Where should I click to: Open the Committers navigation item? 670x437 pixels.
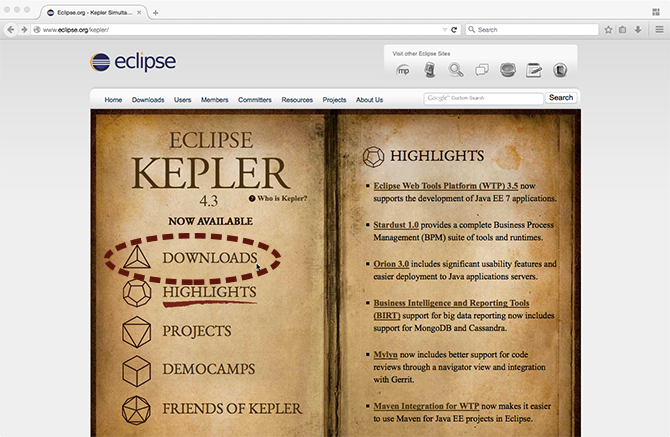click(255, 100)
